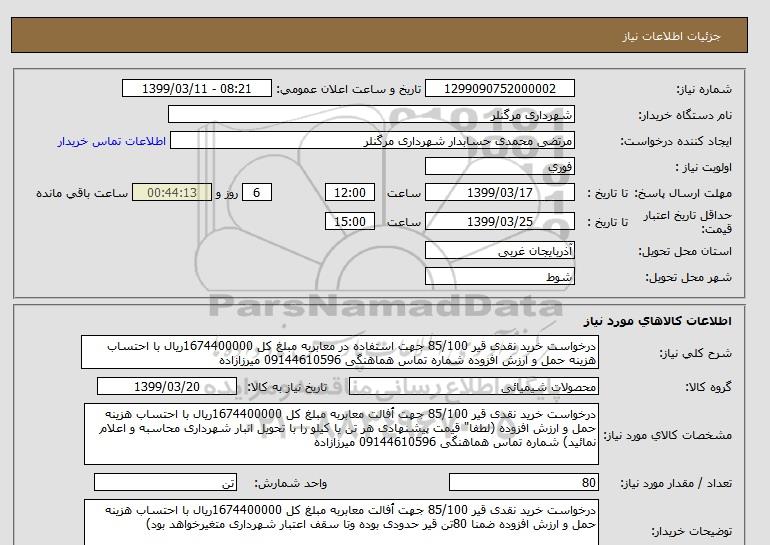Click the header title جزئیات اطلاعات نیاز
Screen dimensions: 770x545
(x=671, y=36)
